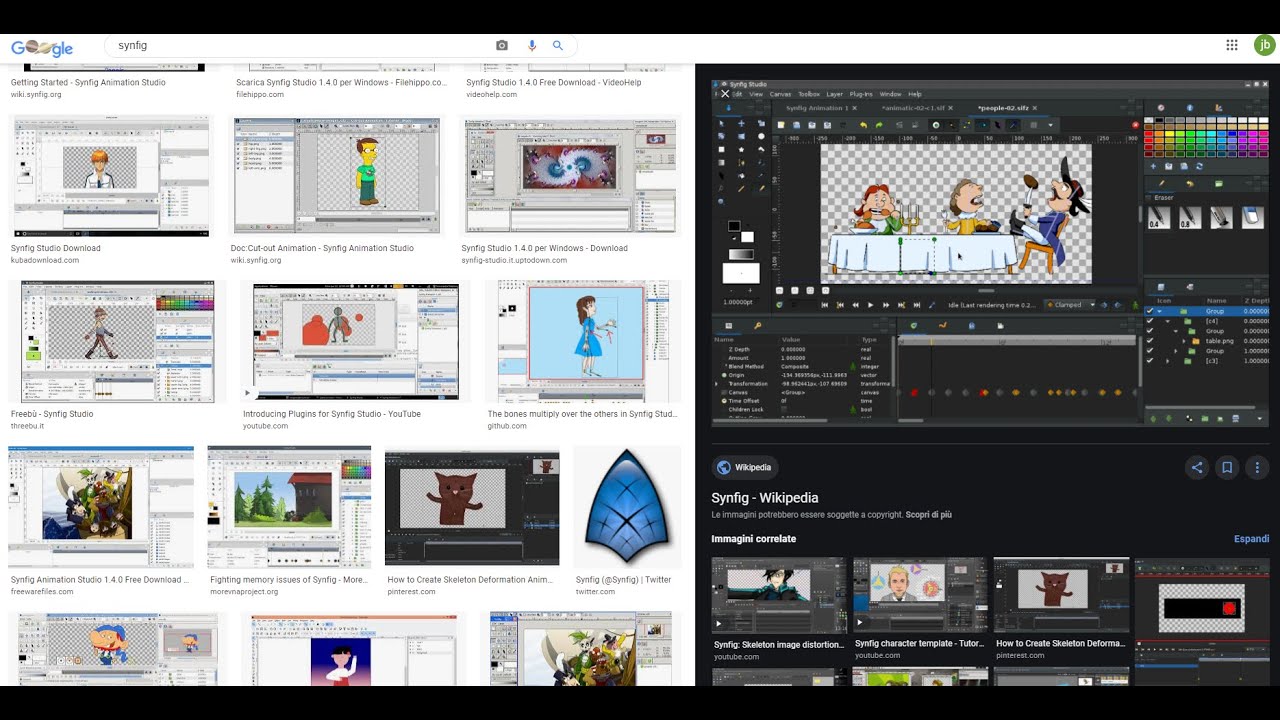
Task: Click the Immagini correlate heading
Action: [754, 539]
